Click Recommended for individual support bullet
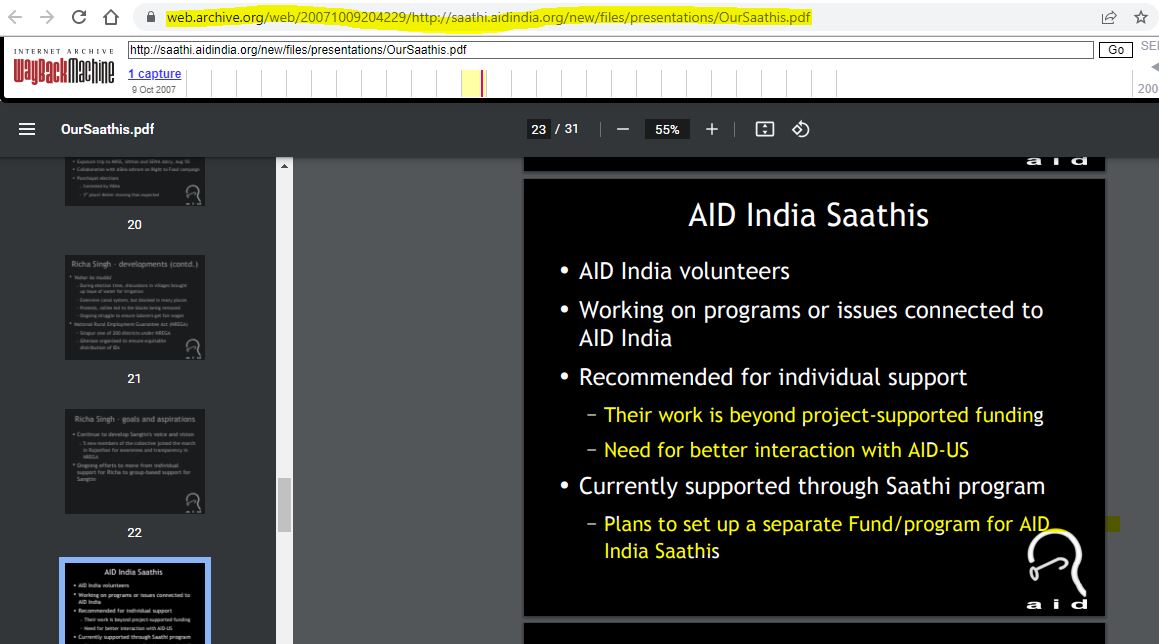This screenshot has width=1159, height=644. 772,377
